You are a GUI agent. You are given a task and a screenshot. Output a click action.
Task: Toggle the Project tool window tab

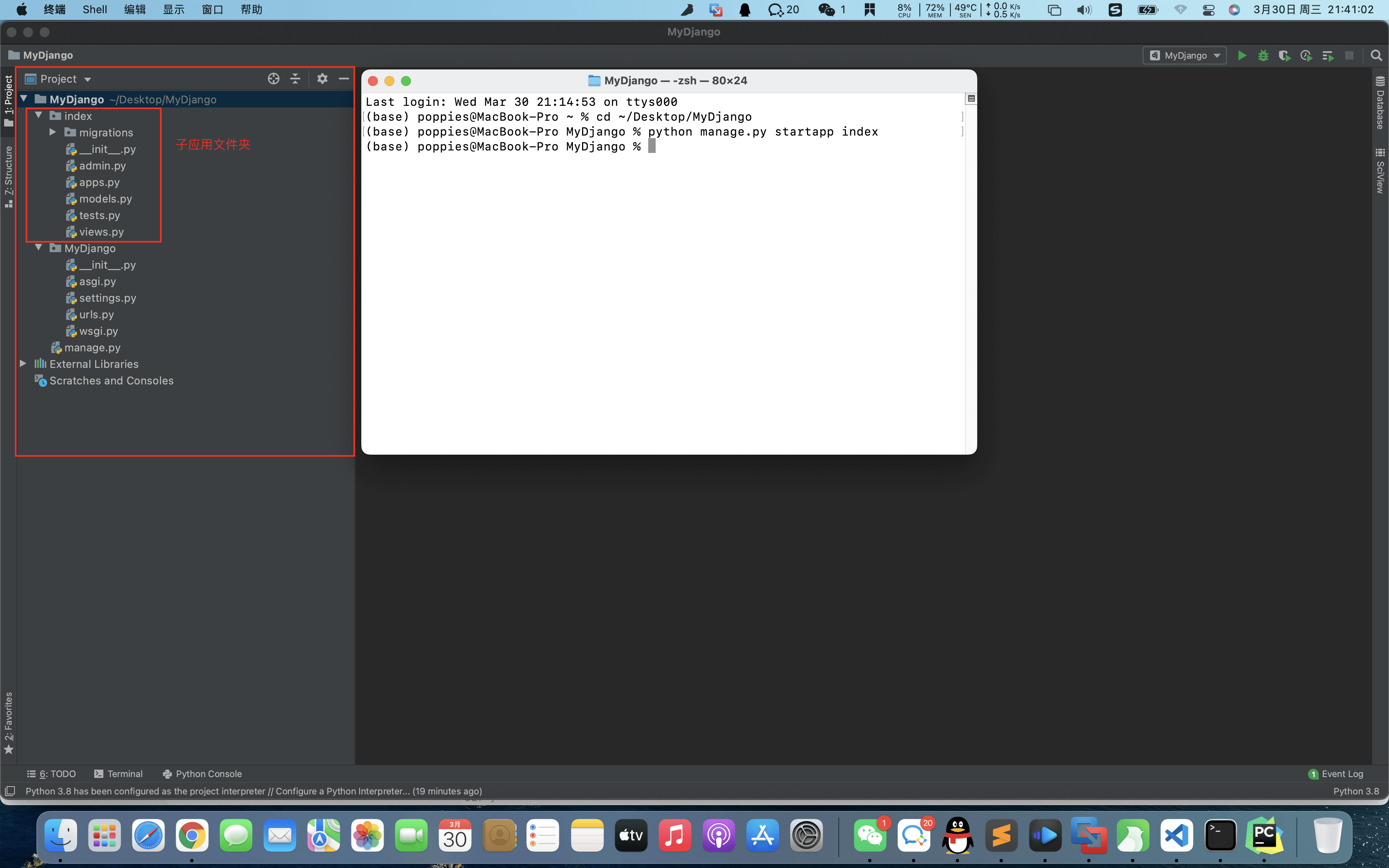pos(8,100)
